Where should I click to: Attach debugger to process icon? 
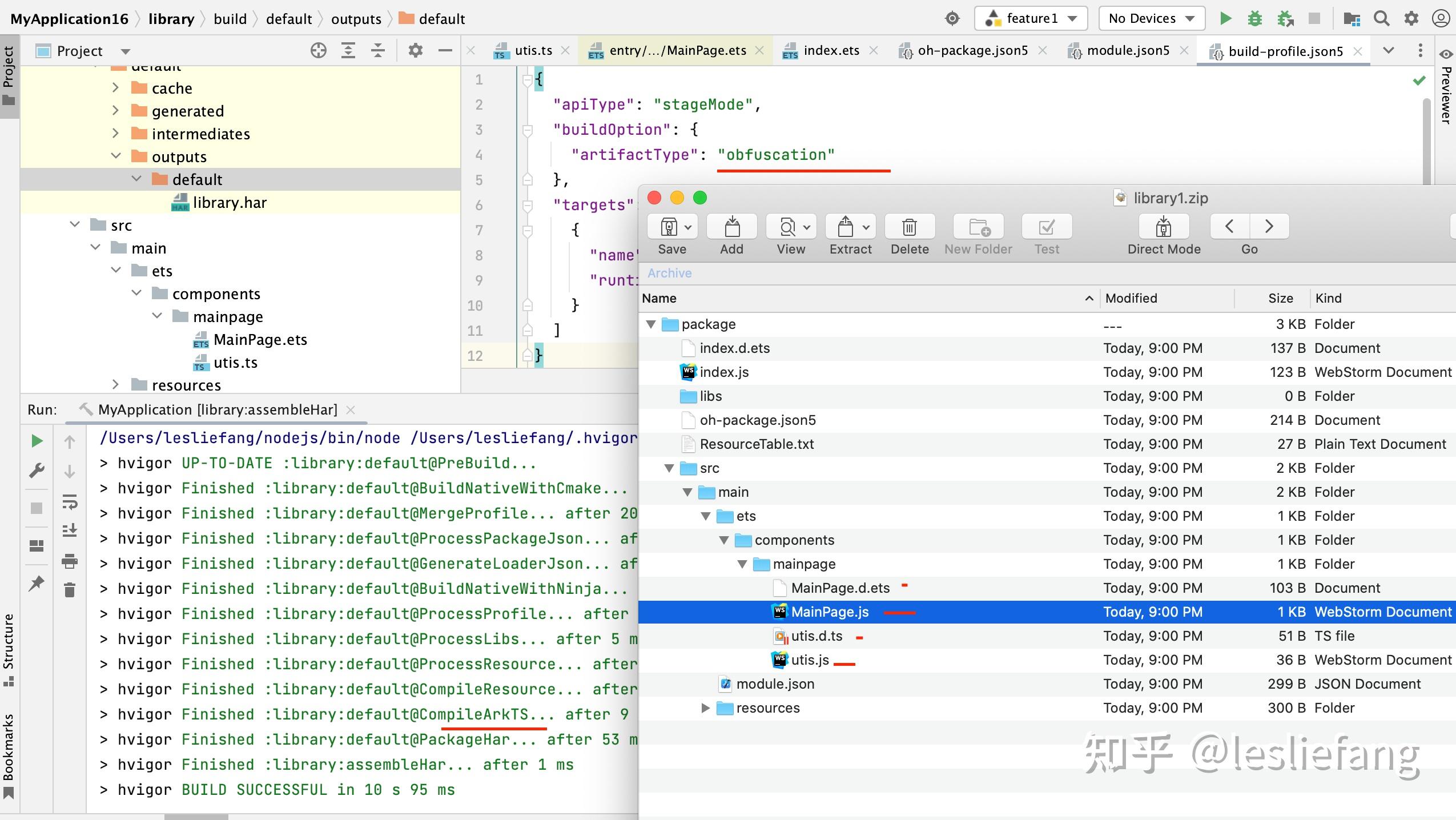[1285, 19]
